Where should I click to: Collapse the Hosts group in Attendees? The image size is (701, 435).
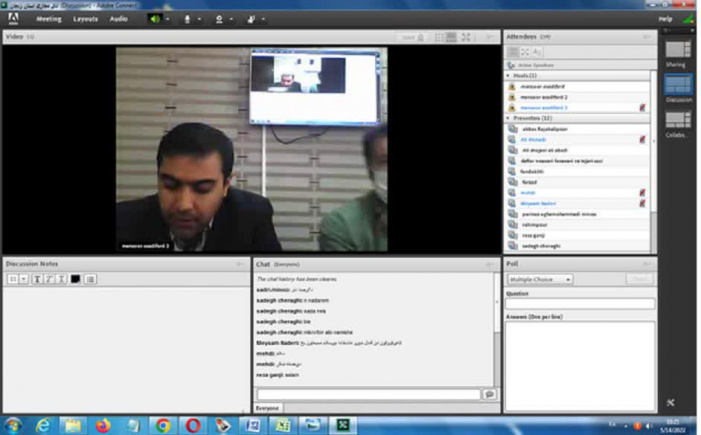point(510,75)
